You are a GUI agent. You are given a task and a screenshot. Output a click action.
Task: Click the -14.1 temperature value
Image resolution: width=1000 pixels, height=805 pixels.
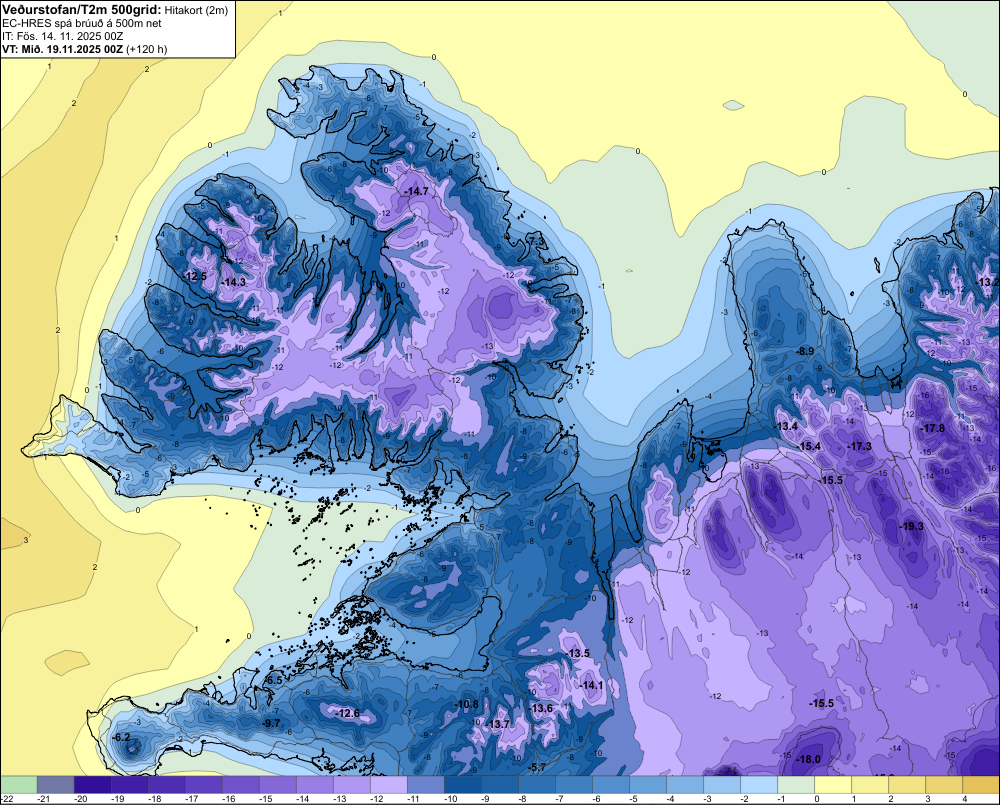(x=591, y=685)
